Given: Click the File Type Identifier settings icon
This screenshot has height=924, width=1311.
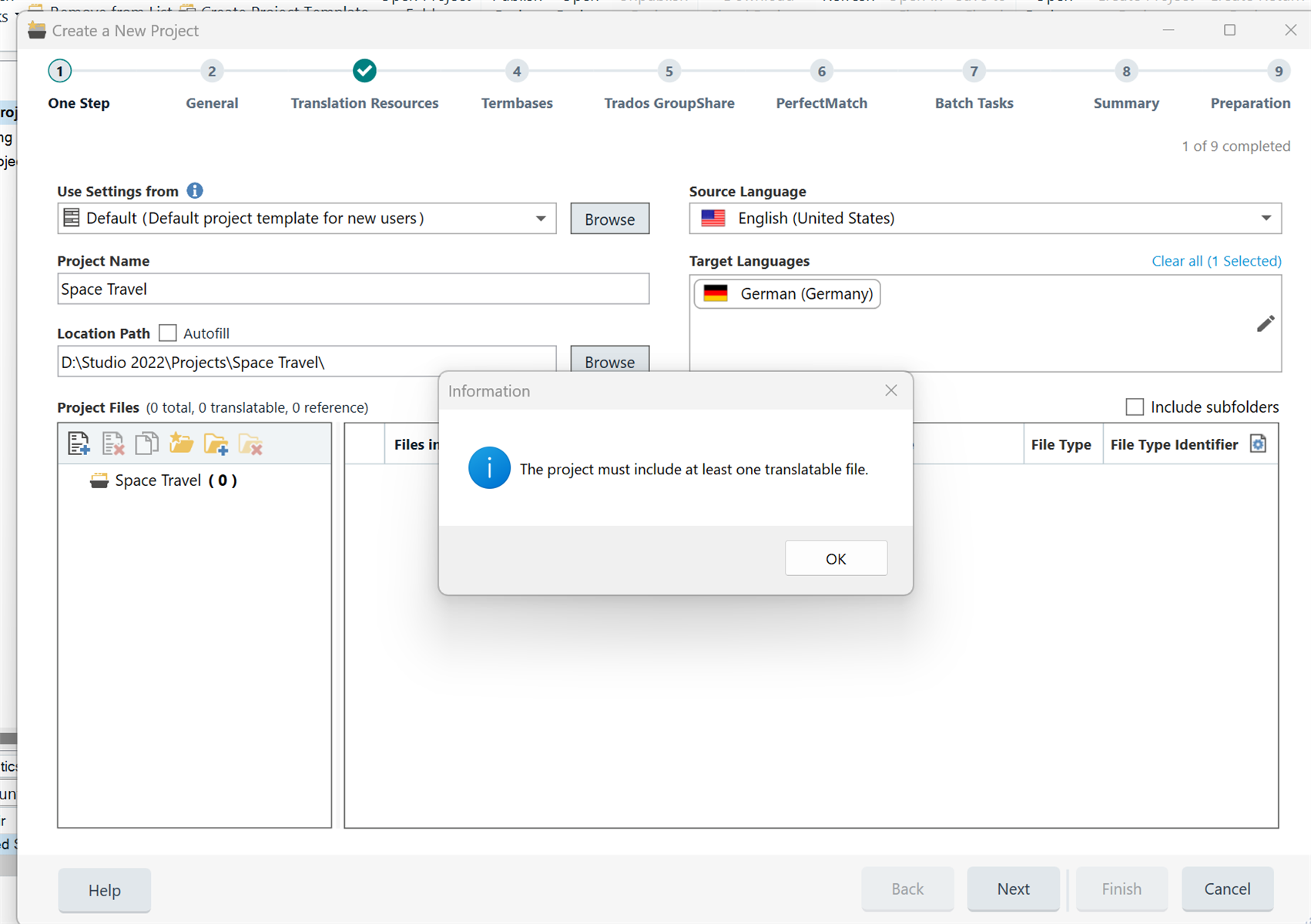Looking at the screenshot, I should click(1258, 444).
